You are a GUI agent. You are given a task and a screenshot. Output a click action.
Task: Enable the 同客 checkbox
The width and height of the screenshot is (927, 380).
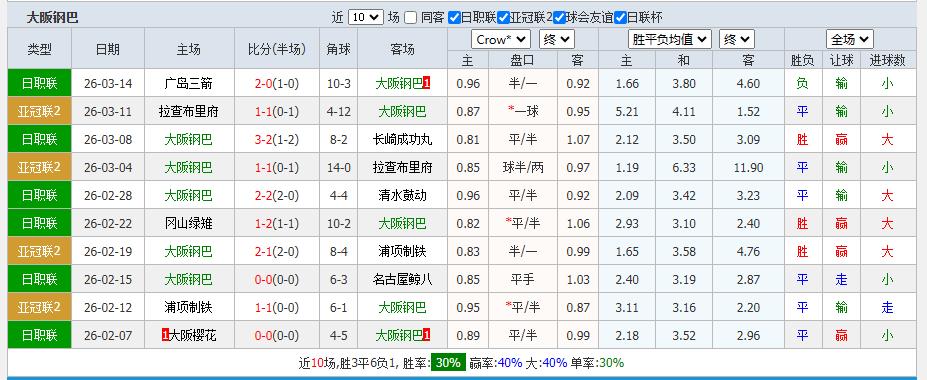point(411,18)
